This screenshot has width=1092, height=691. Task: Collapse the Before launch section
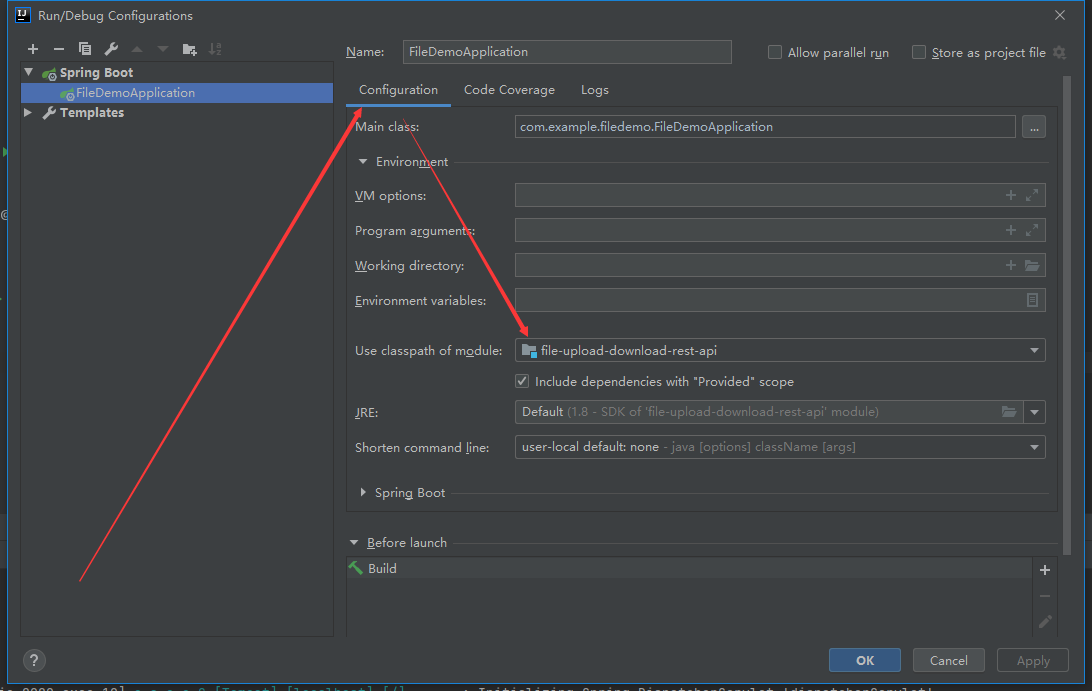coord(354,543)
